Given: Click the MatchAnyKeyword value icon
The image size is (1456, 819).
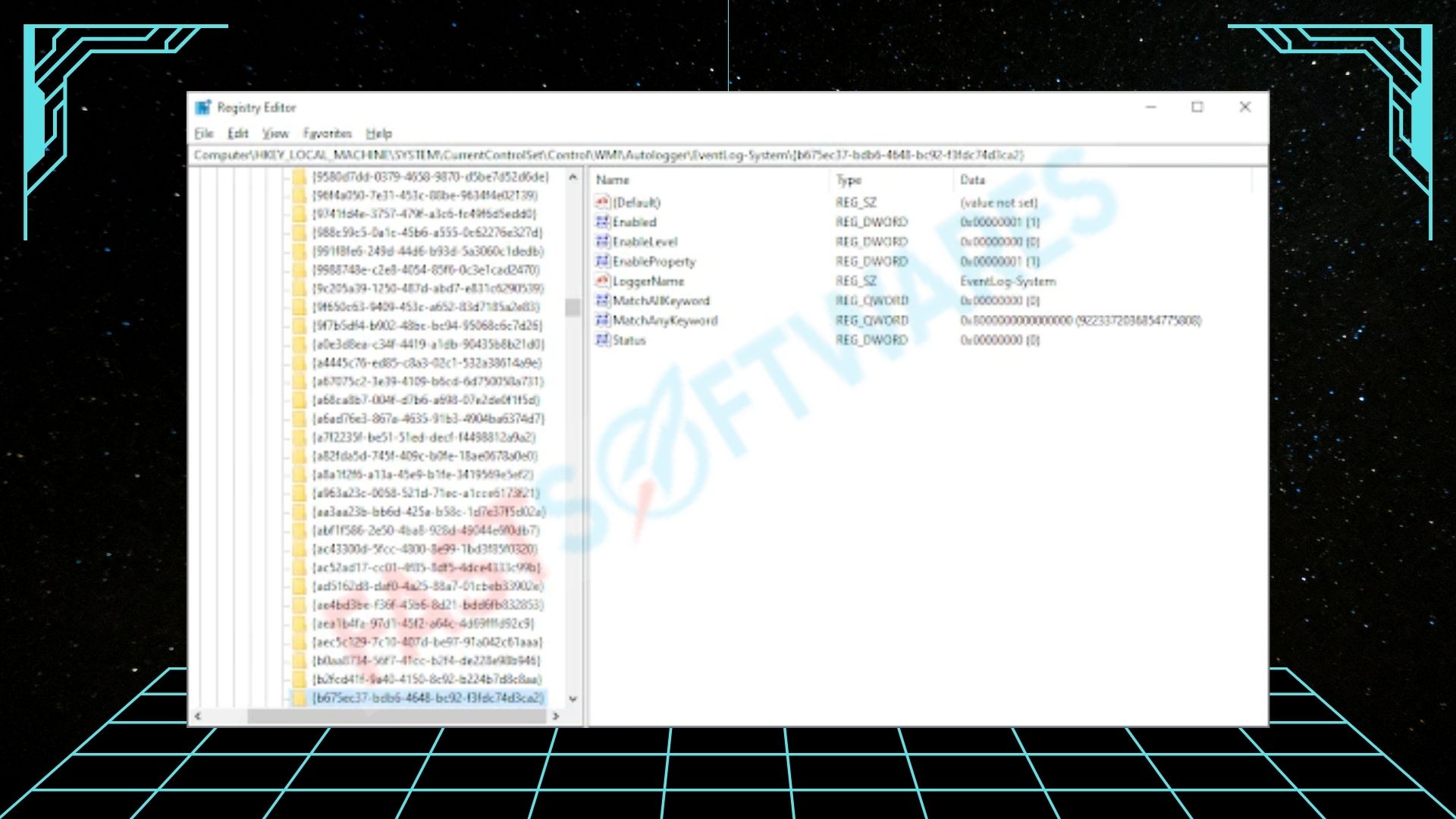Looking at the screenshot, I should (603, 321).
